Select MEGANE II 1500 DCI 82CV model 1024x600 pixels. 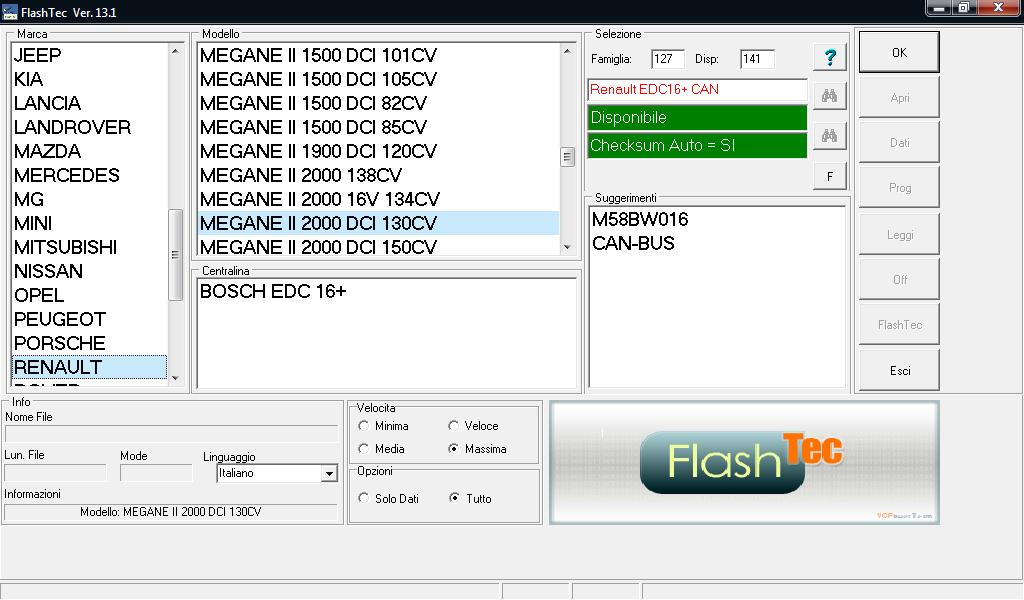[x=378, y=103]
